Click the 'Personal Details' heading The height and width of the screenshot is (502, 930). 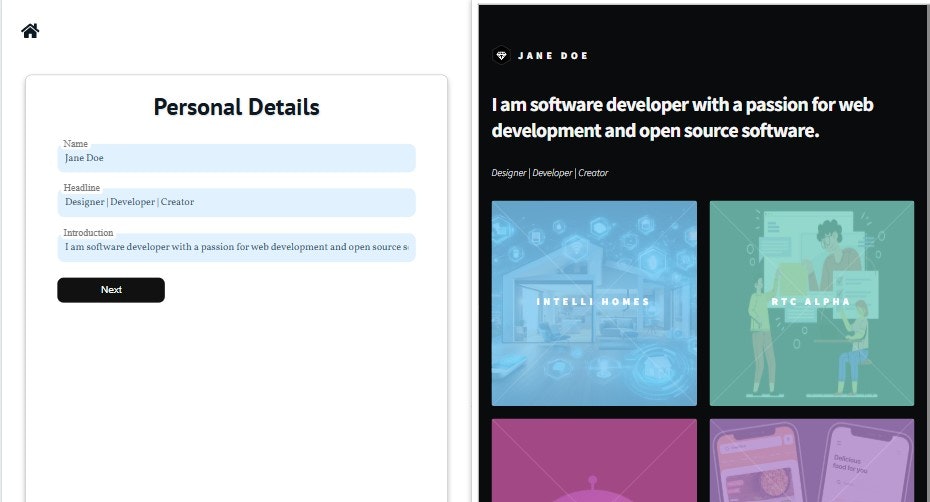(236, 107)
